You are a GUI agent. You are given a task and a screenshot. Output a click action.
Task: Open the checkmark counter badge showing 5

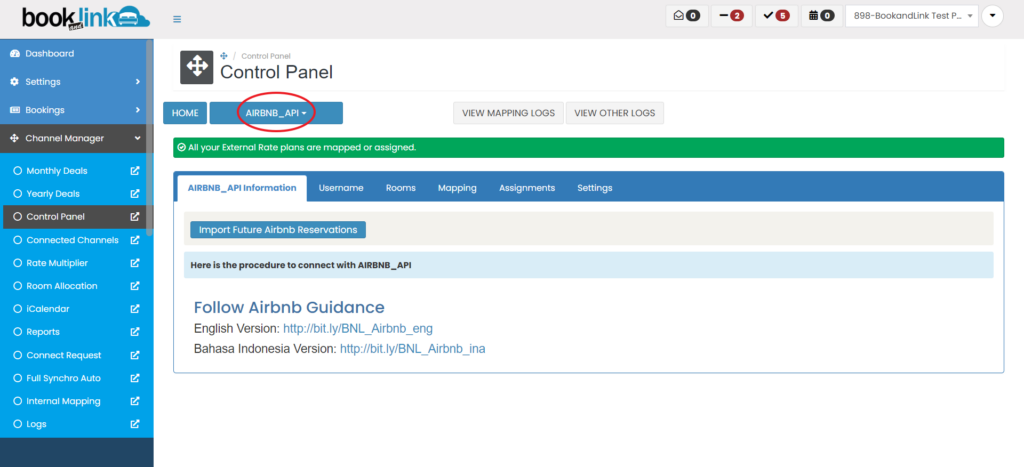[x=776, y=16]
